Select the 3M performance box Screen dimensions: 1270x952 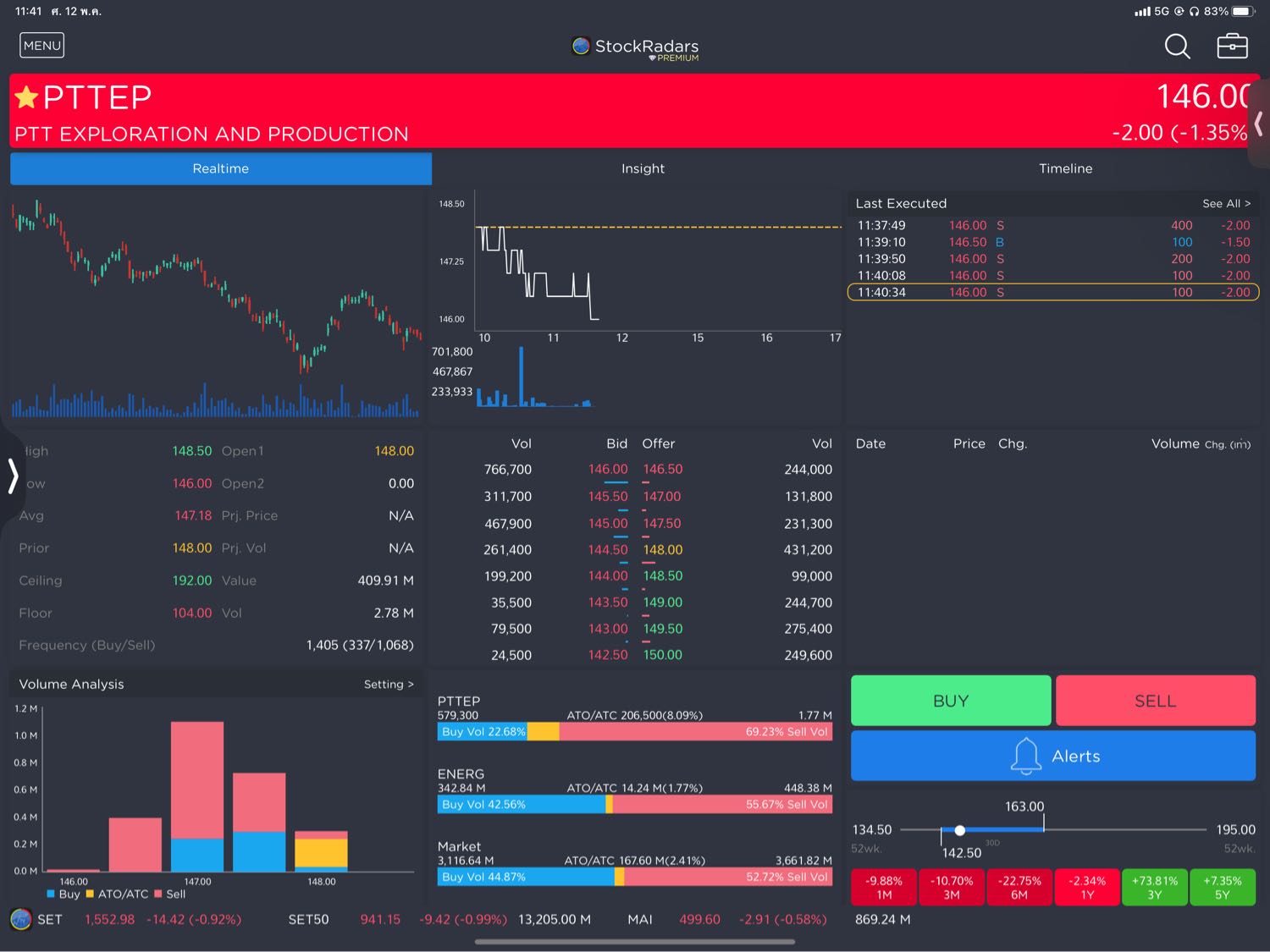[952, 887]
